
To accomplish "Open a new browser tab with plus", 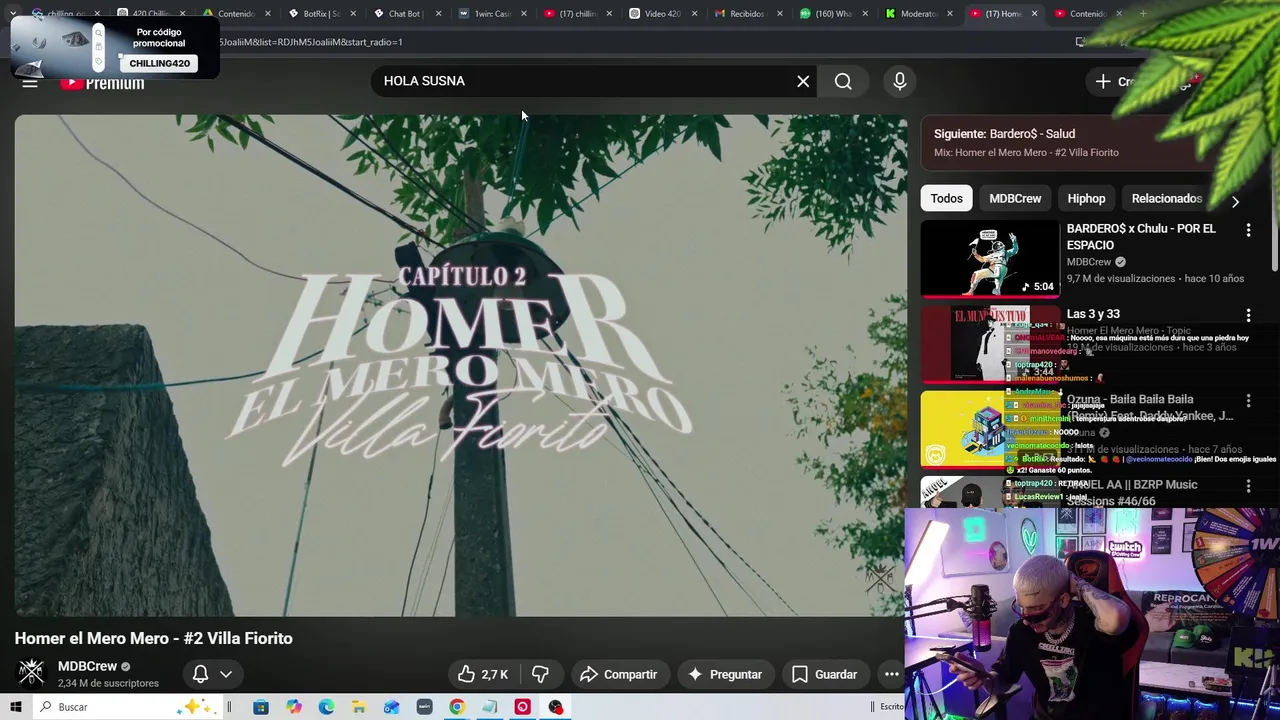I will [1142, 14].
